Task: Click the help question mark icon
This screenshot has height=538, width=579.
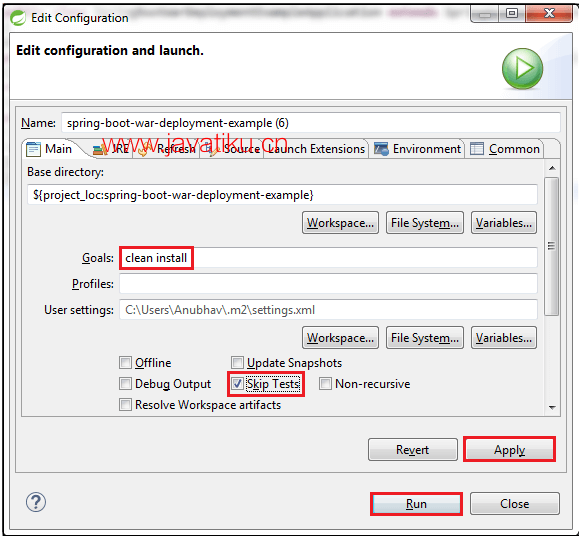Action: click(x=36, y=502)
